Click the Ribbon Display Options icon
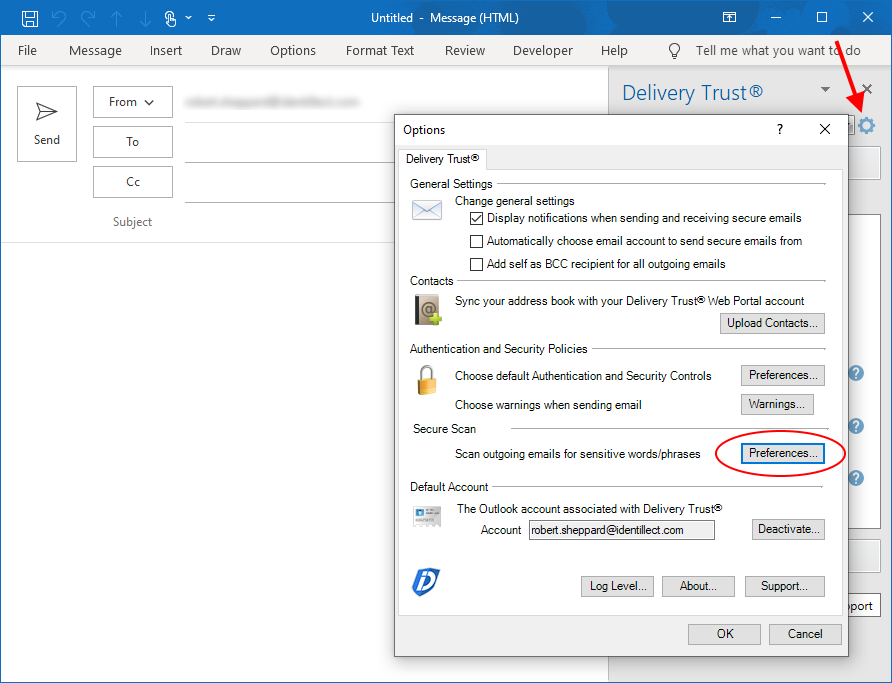 [x=730, y=18]
